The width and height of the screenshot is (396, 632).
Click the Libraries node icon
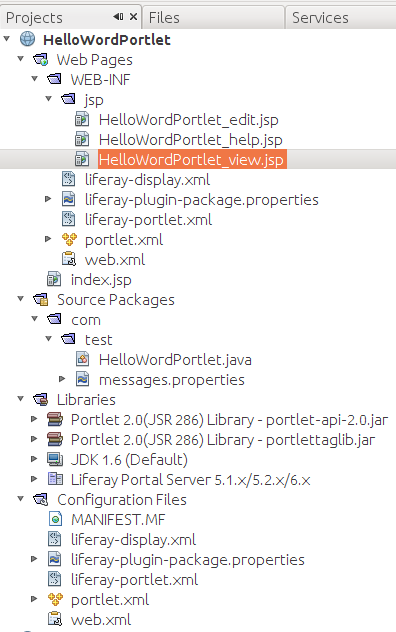tap(41, 399)
